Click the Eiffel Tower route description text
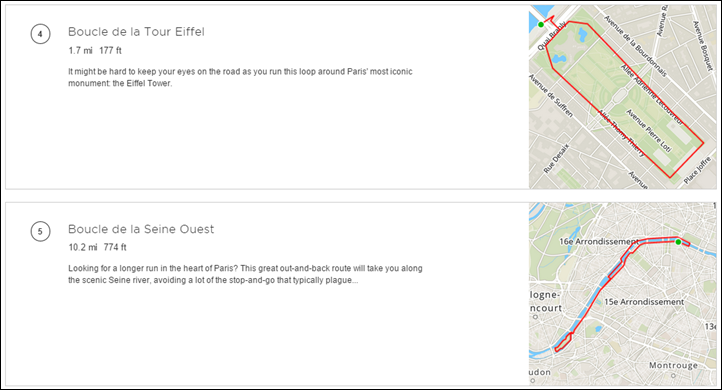Screen dimensions: 722x390 [240, 77]
